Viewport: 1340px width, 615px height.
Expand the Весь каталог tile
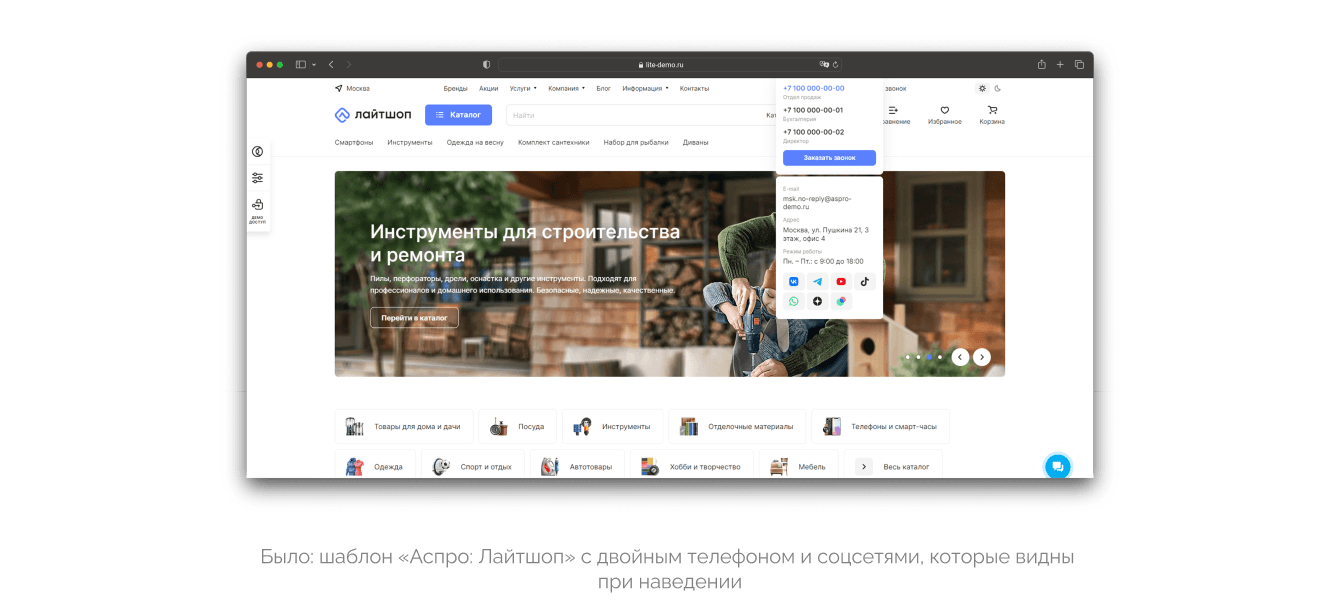click(x=893, y=466)
